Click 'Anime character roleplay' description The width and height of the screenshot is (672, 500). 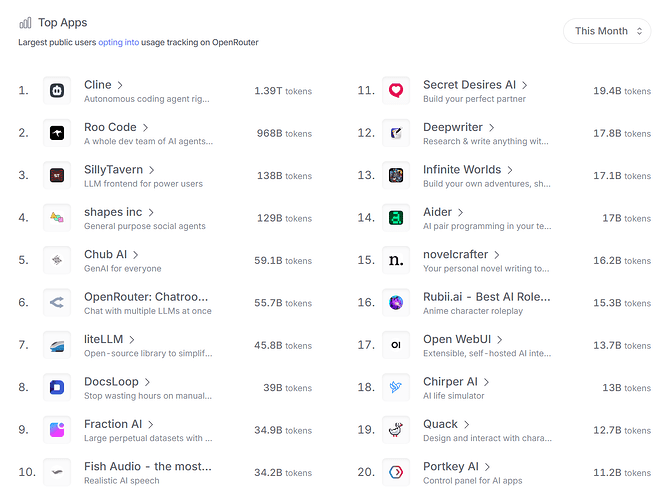pyautogui.click(x=473, y=311)
